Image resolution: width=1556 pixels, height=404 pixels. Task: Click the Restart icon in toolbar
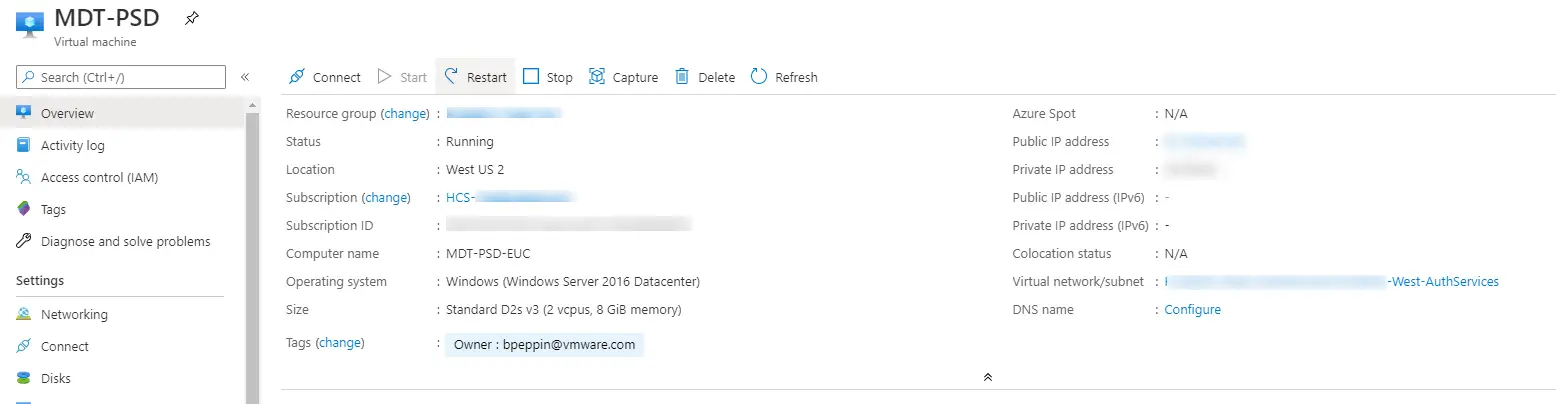pyautogui.click(x=451, y=77)
